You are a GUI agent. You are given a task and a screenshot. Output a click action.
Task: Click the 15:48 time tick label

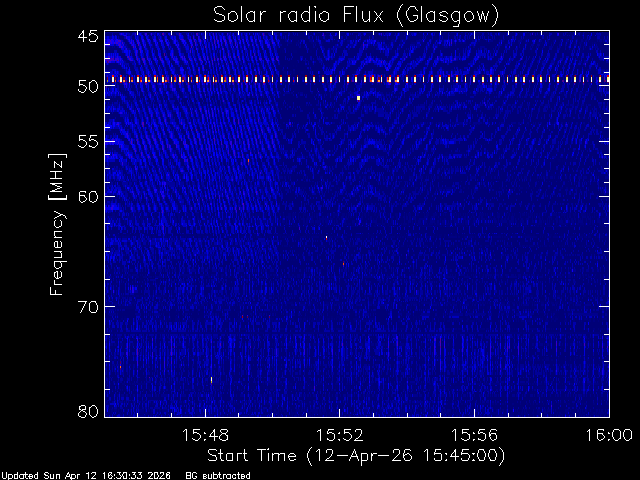click(x=205, y=435)
